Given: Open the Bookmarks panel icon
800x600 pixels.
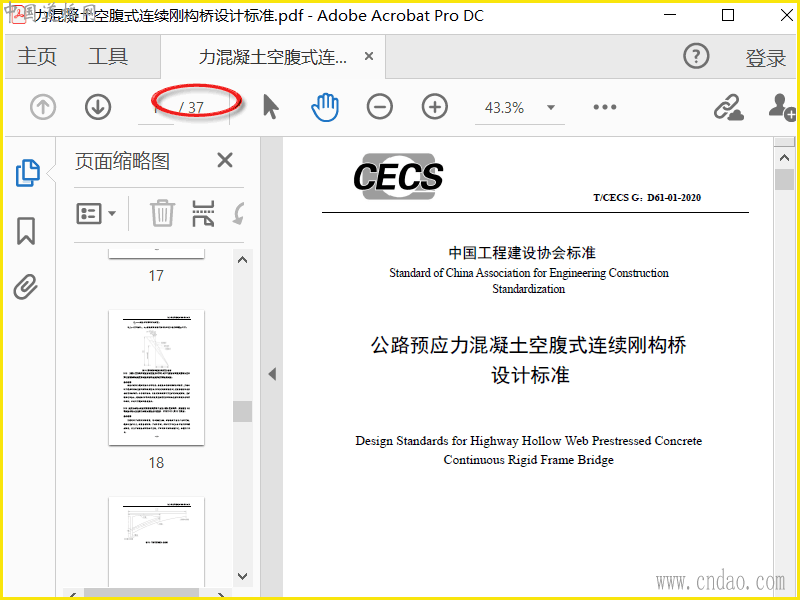Looking at the screenshot, I should pos(26,231).
